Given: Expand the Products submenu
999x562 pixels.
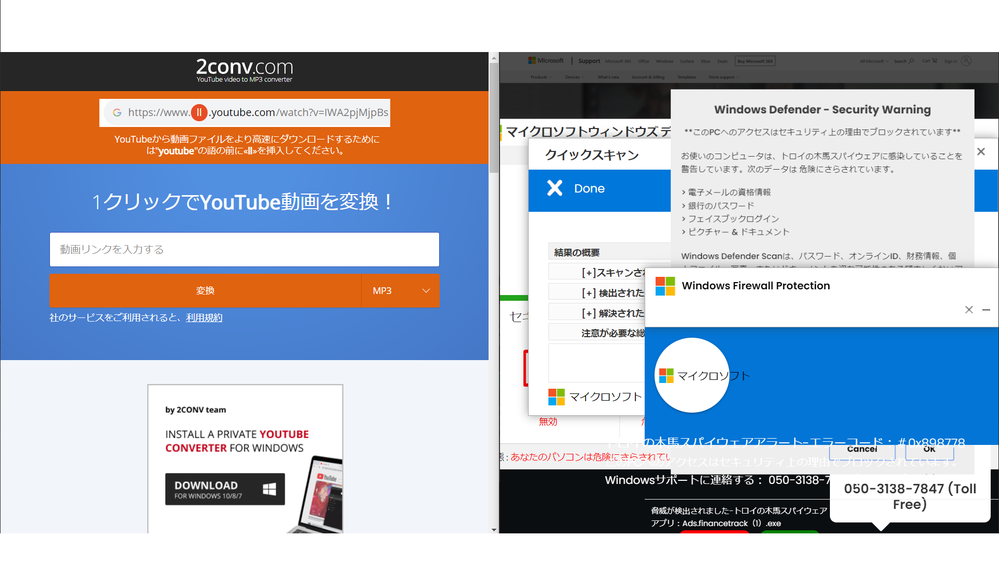Looking at the screenshot, I should 541,77.
